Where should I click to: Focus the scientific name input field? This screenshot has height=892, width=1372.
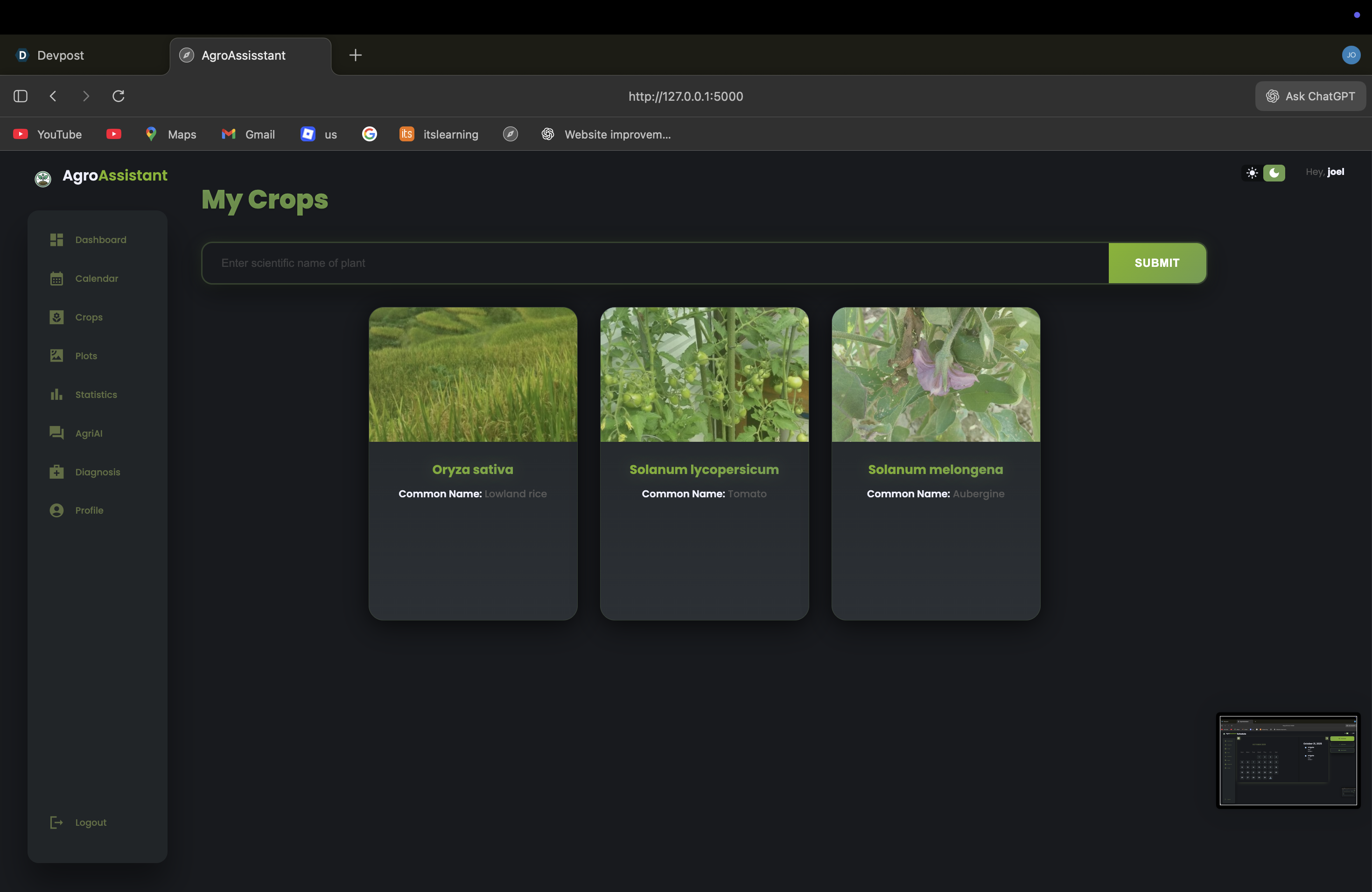(x=655, y=263)
